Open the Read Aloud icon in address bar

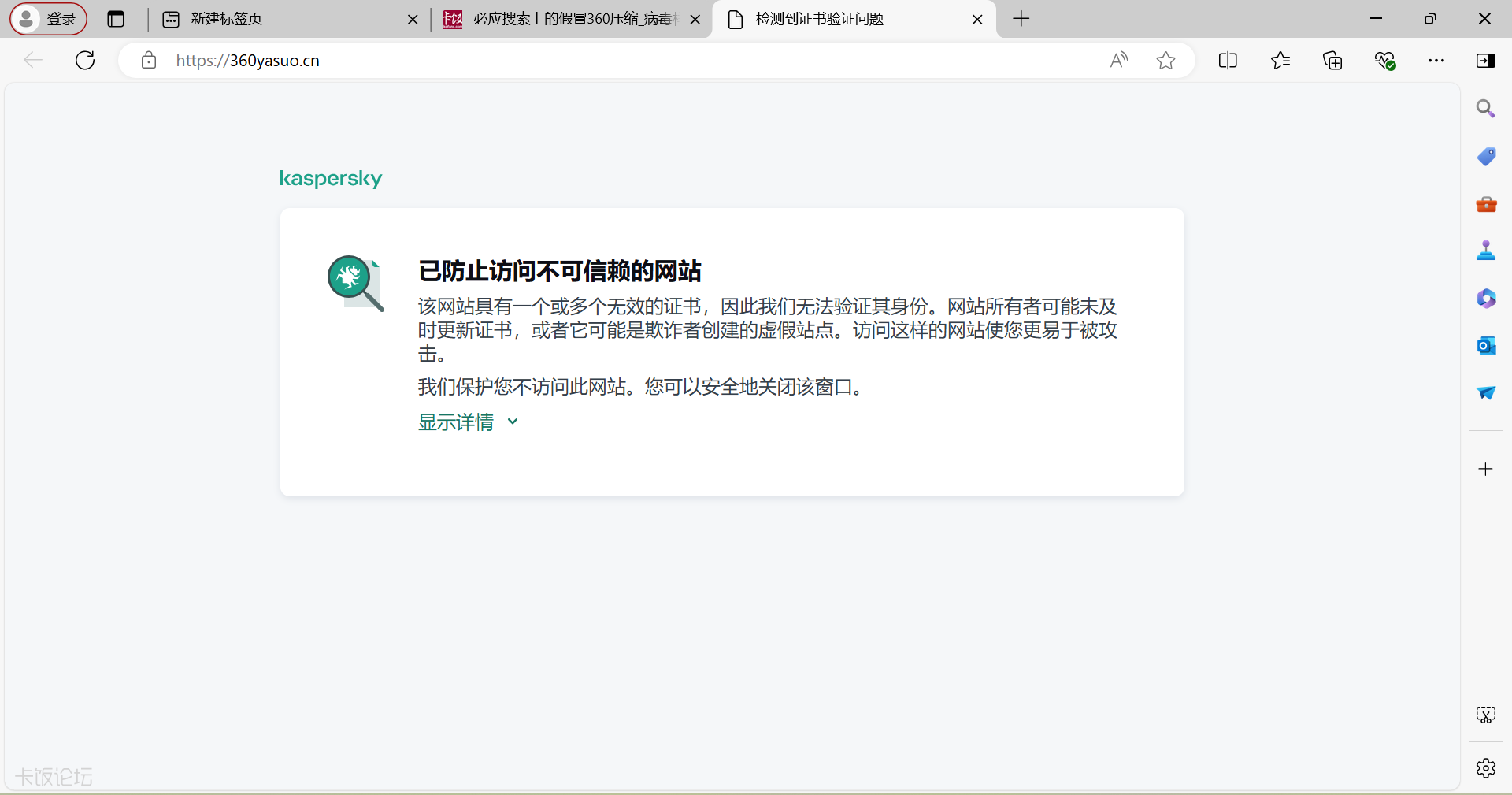tap(1118, 61)
